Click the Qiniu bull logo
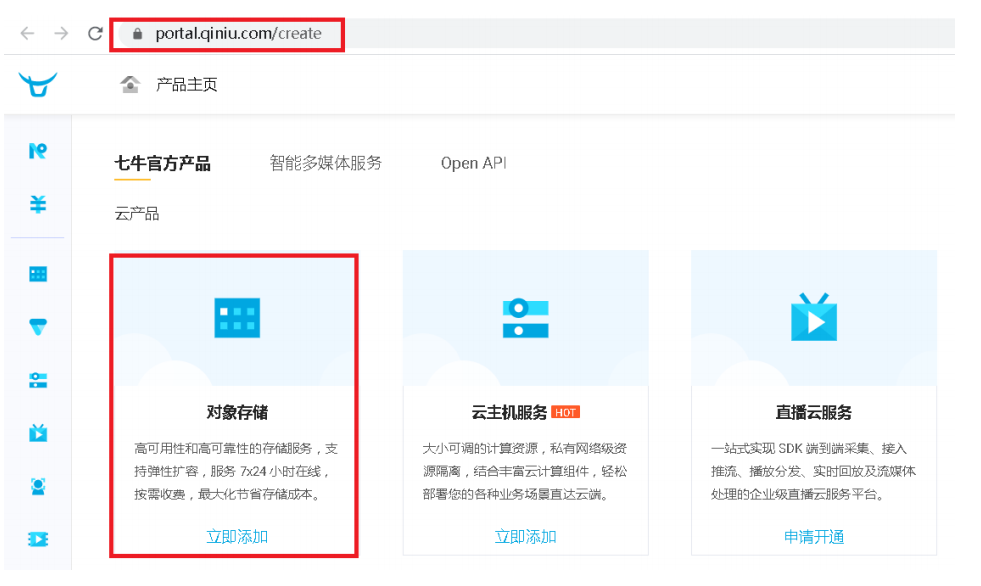981x586 pixels. click(38, 84)
